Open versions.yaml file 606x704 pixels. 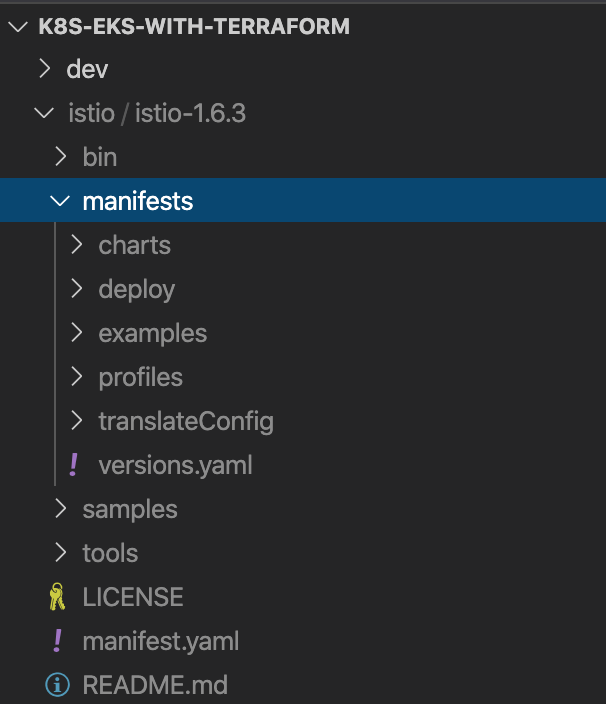click(x=175, y=465)
